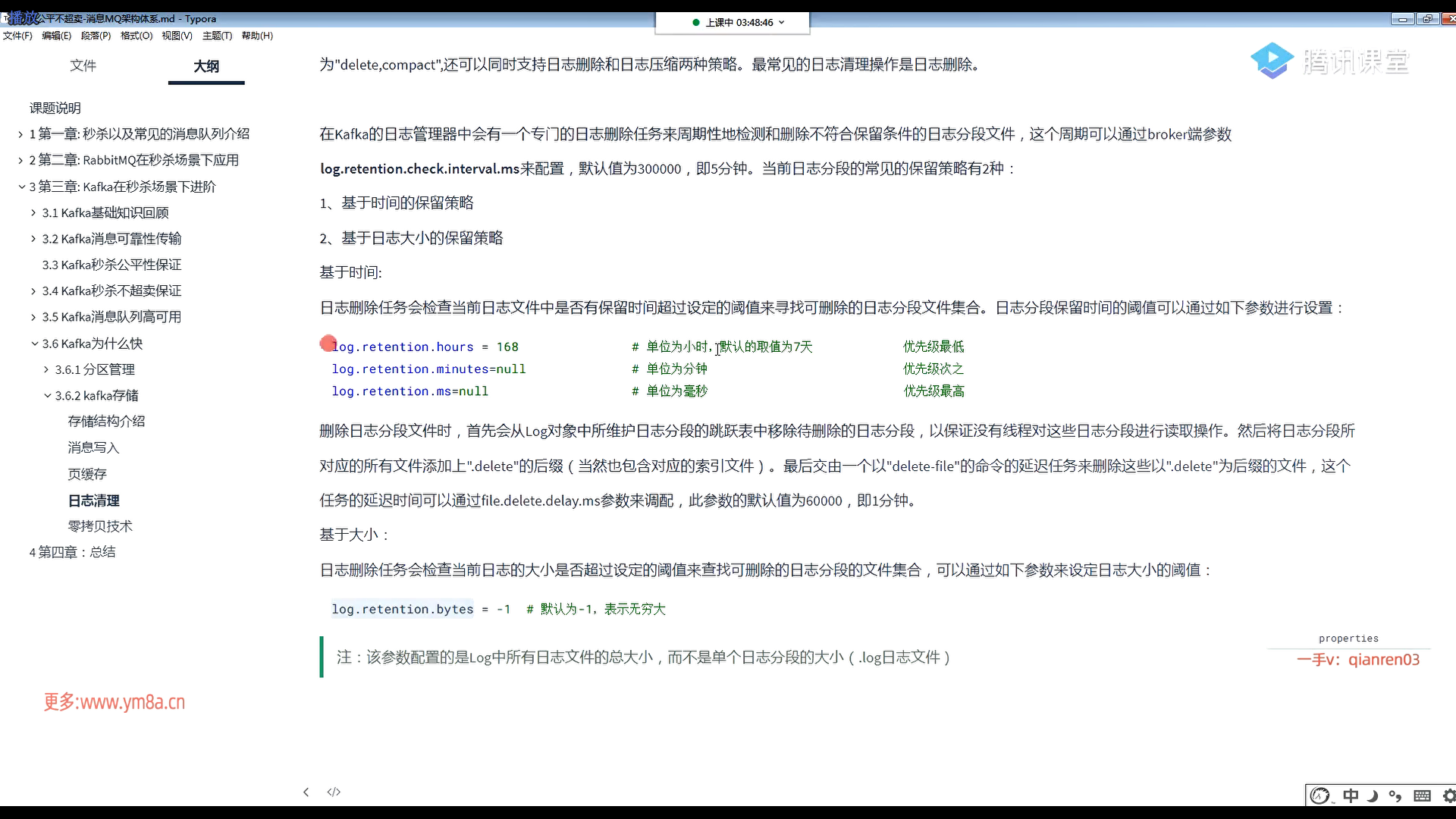Click the properties code language label

coord(1348,639)
